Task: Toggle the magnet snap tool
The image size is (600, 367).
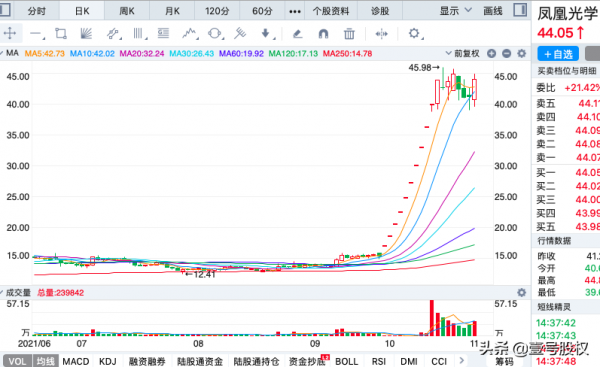Action: [x=323, y=34]
